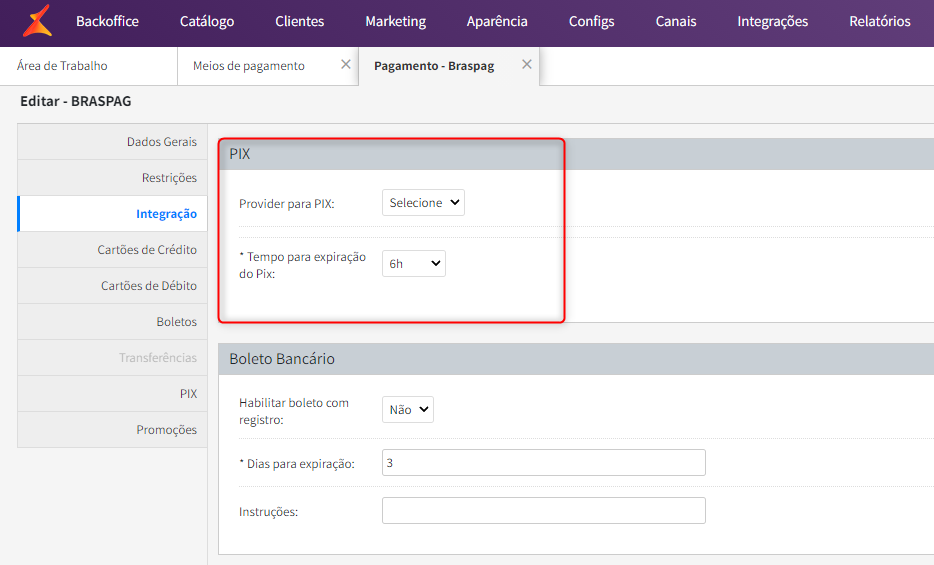This screenshot has height=565, width=934.
Task: Open the Provider para PIX dropdown
Action: click(x=423, y=202)
